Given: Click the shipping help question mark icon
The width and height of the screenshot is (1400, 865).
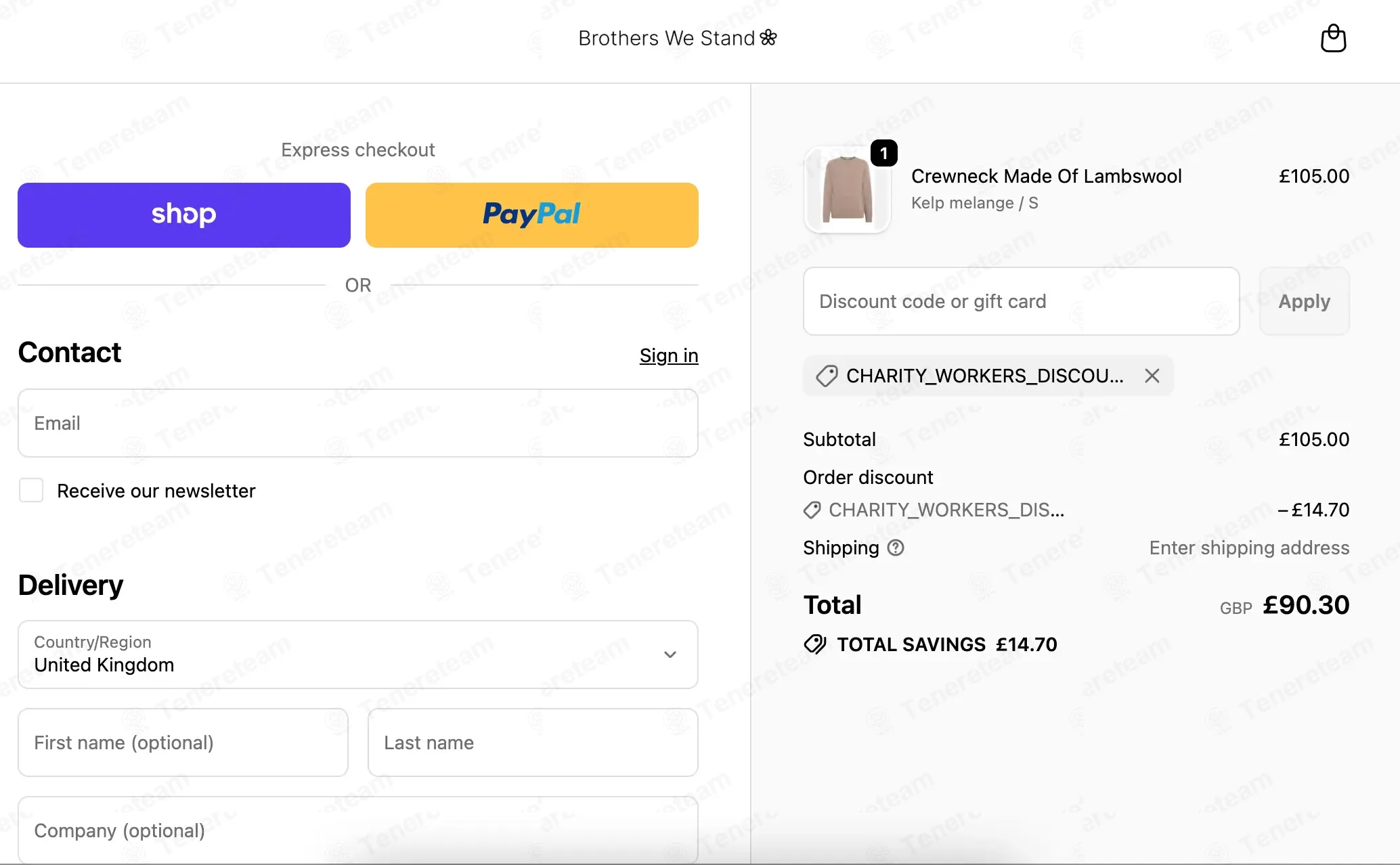Looking at the screenshot, I should click(x=895, y=548).
